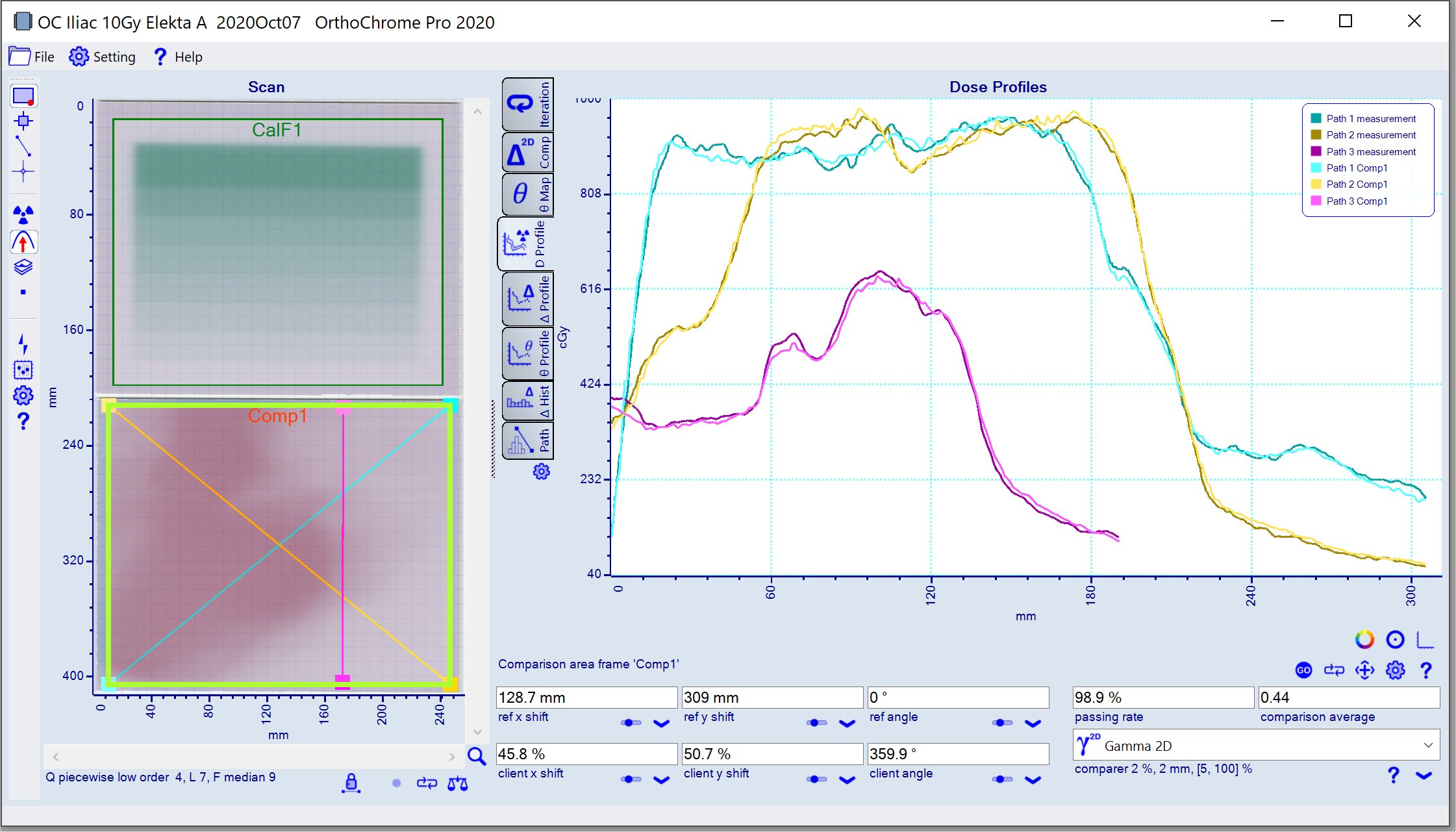The height and width of the screenshot is (832, 1456).
Task: Expand the client x shift chevron
Action: 661,780
